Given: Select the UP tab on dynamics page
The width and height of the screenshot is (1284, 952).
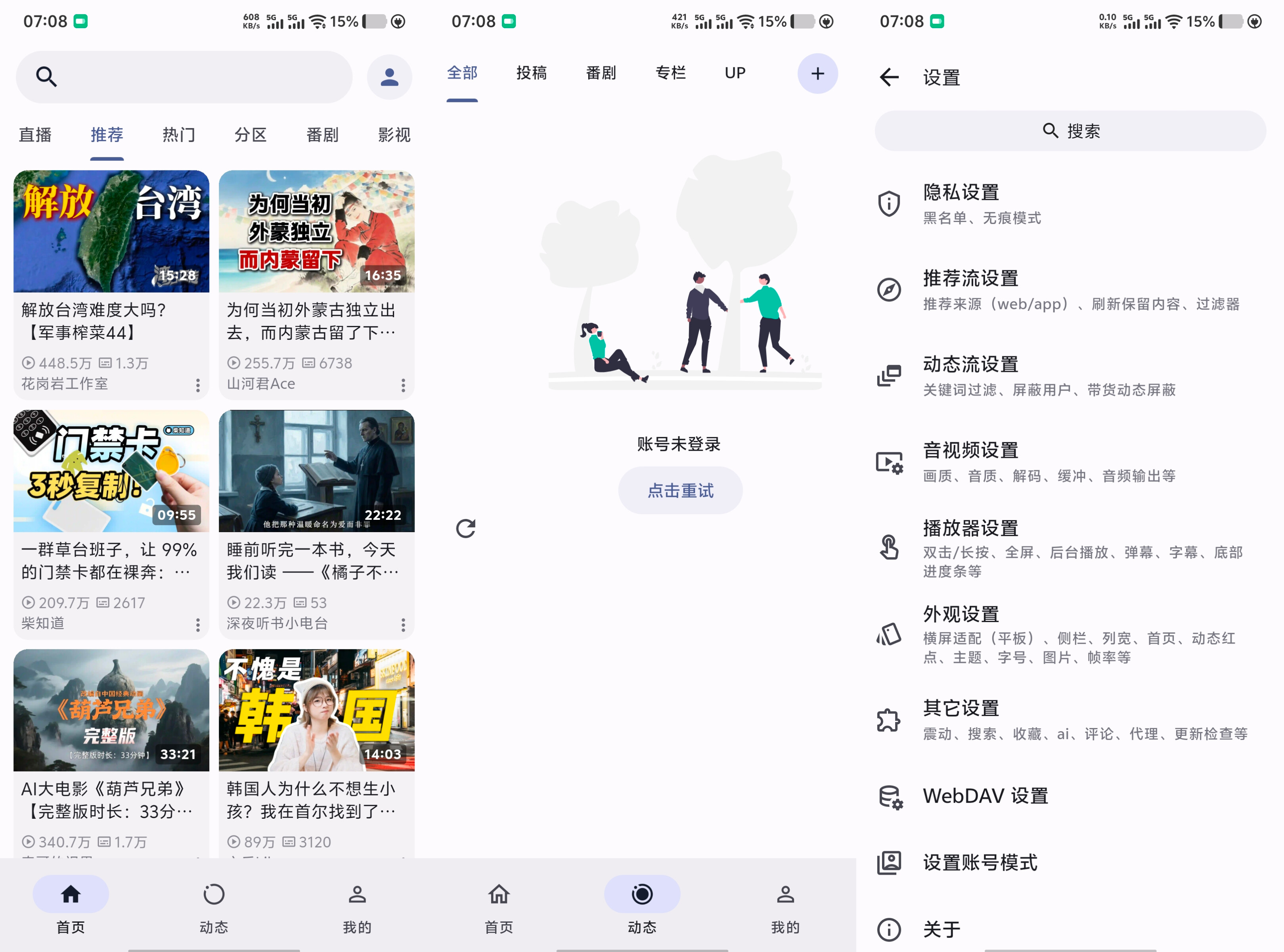Looking at the screenshot, I should 735,73.
